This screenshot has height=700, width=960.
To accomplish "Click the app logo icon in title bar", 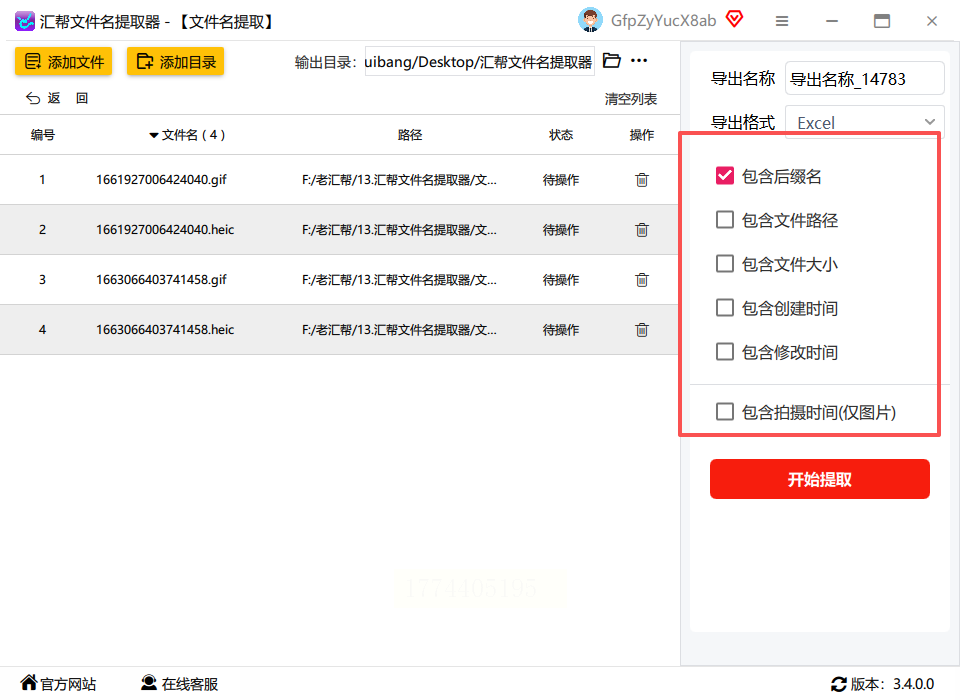I will pos(24,21).
